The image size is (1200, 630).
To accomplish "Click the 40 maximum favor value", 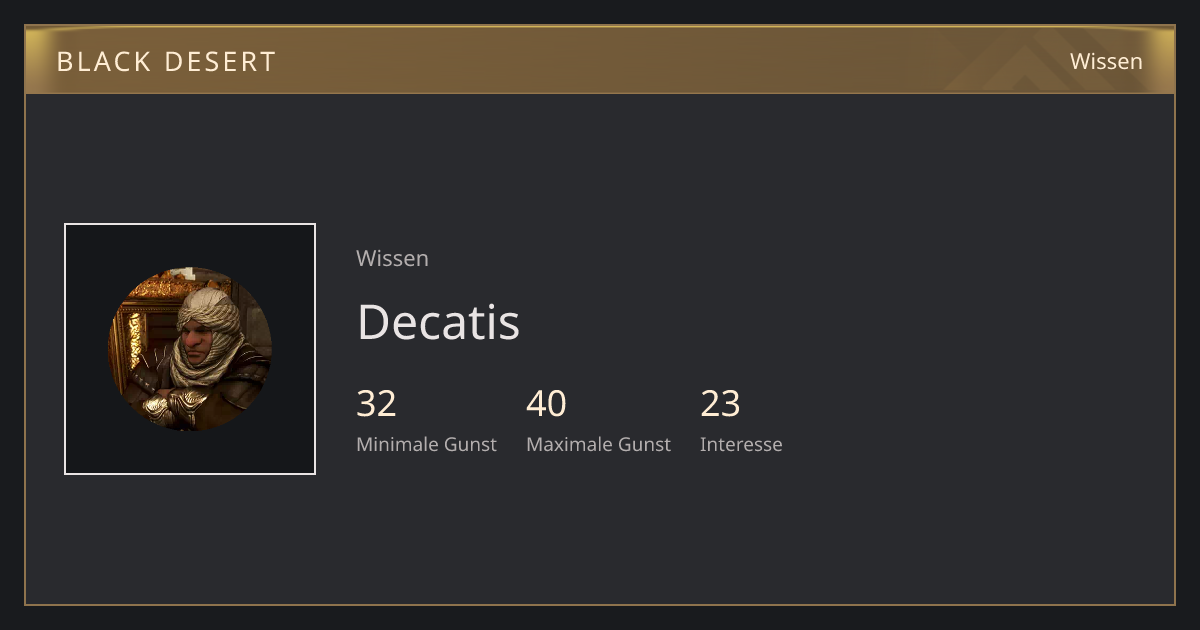I will coord(546,404).
